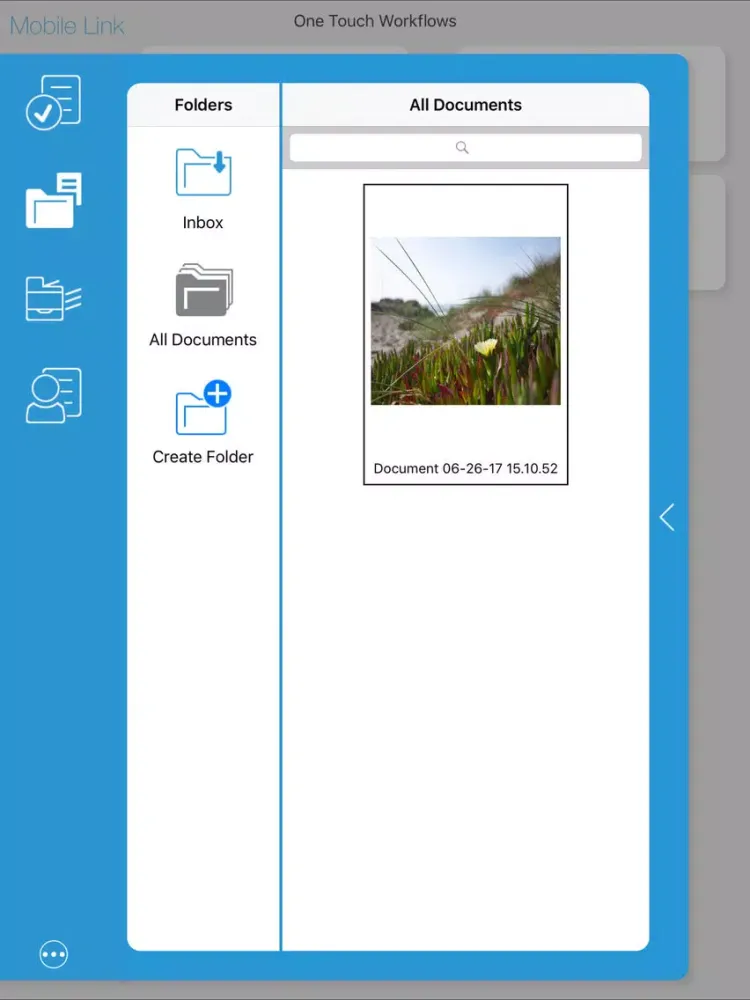Collapse the panel with the left chevron
Viewport: 750px width, 1000px height.
pyautogui.click(x=667, y=517)
